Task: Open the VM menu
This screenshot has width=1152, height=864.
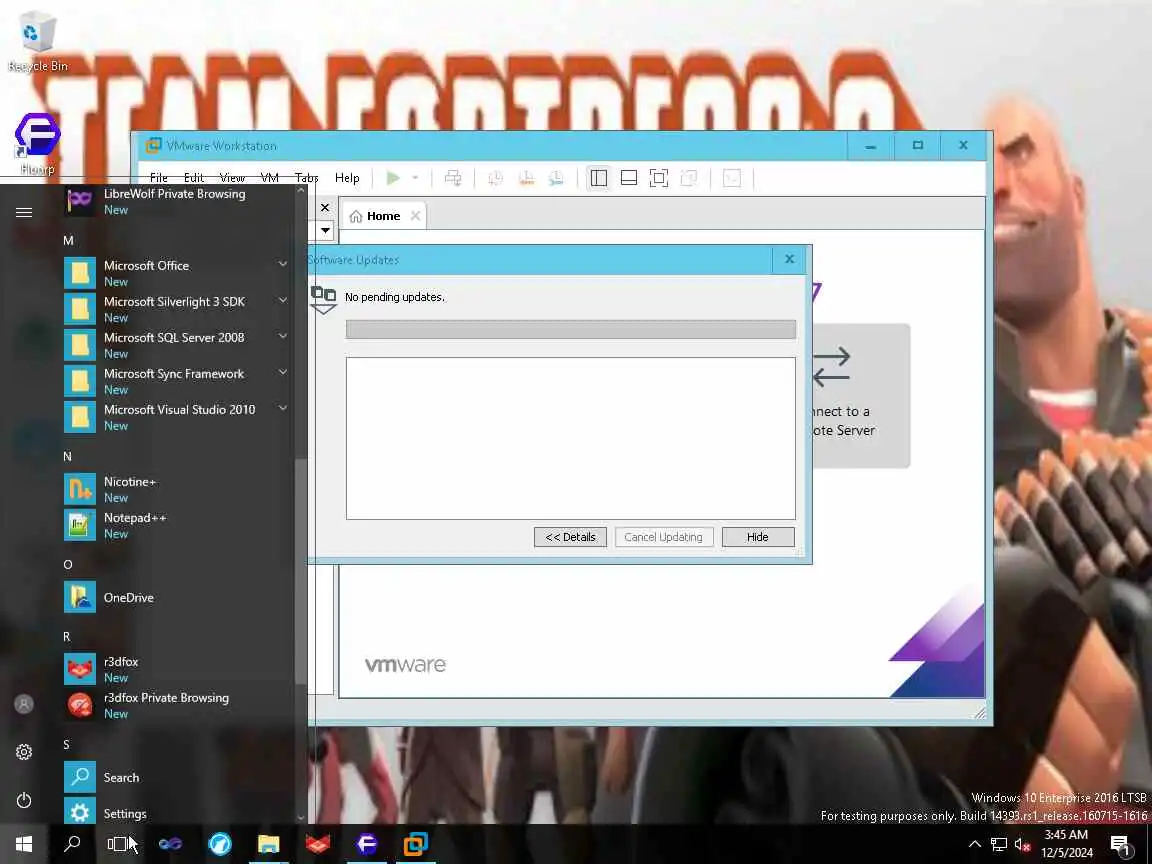Action: (x=270, y=178)
